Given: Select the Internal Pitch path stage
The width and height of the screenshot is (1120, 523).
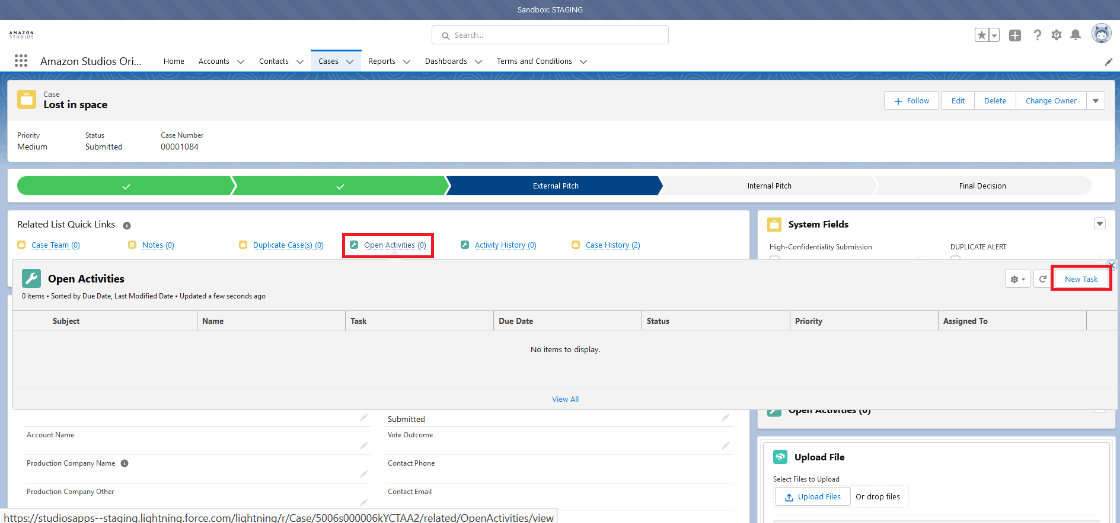Looking at the screenshot, I should pyautogui.click(x=769, y=186).
